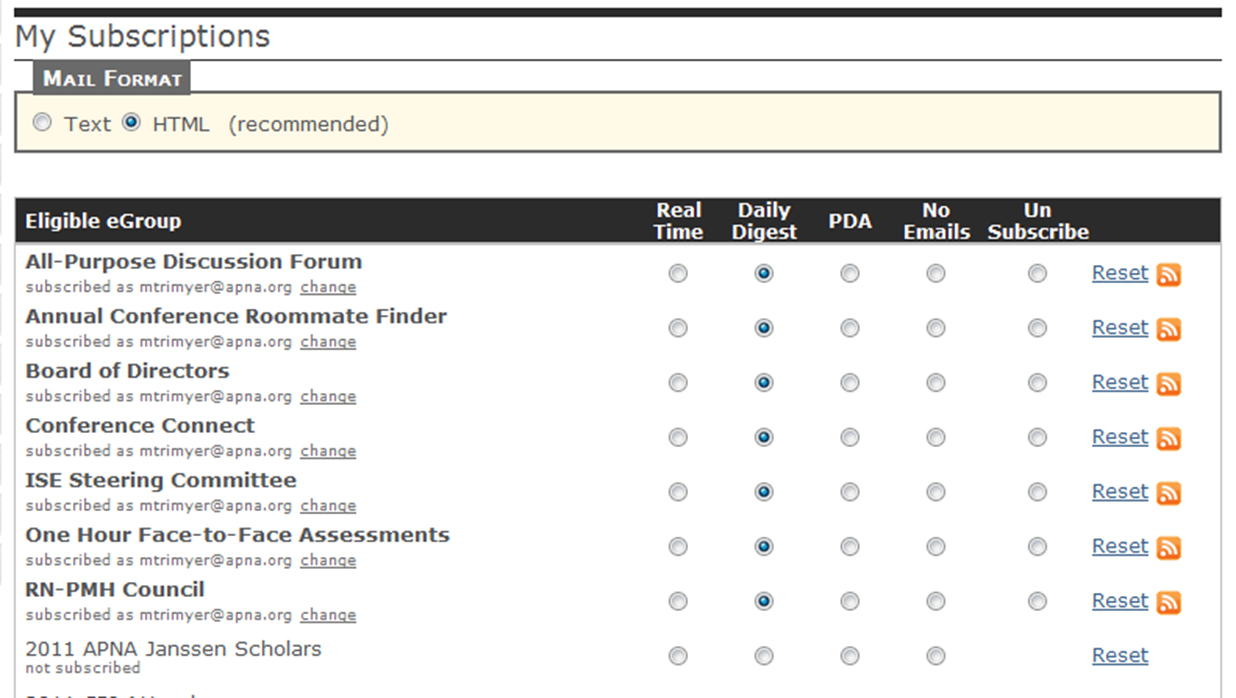This screenshot has height=698, width=1236.
Task: Reset Annual Conference Roommate Finder subscription
Action: click(x=1119, y=327)
